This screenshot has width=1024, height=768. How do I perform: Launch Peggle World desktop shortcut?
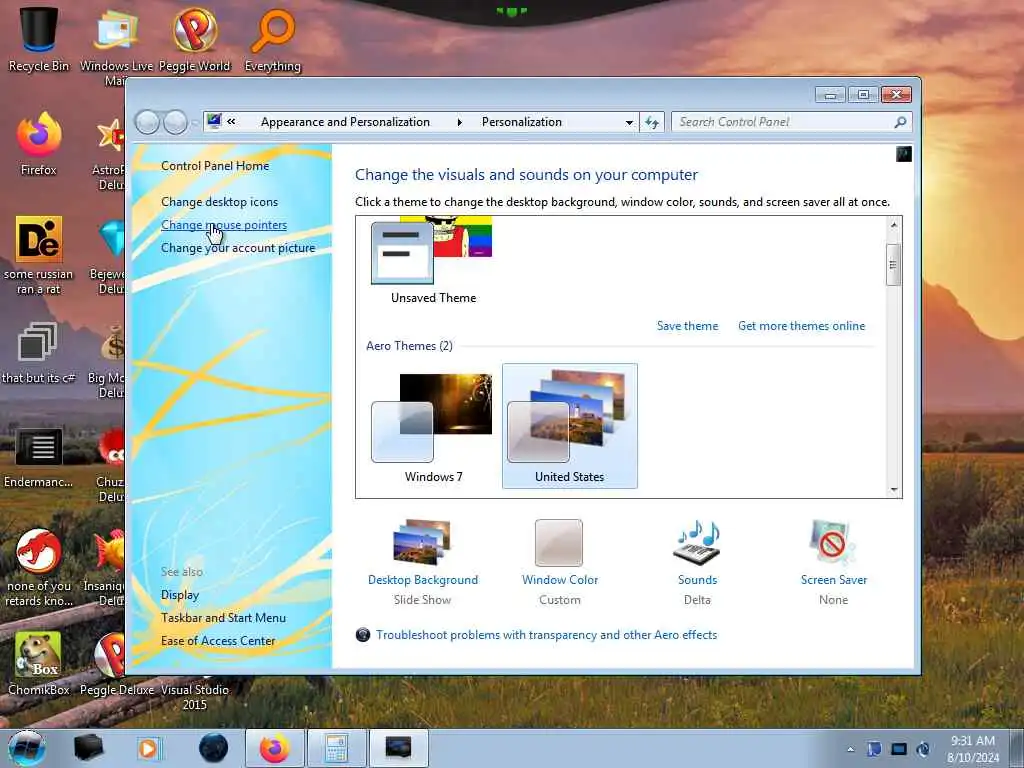195,39
